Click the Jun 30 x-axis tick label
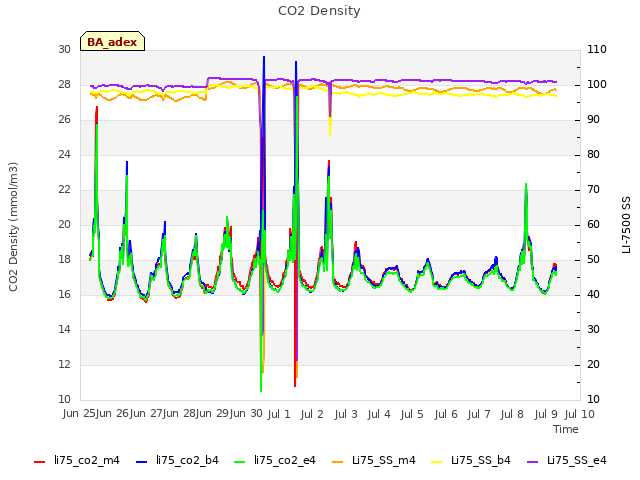Image resolution: width=640 pixels, height=480 pixels. tap(249, 413)
